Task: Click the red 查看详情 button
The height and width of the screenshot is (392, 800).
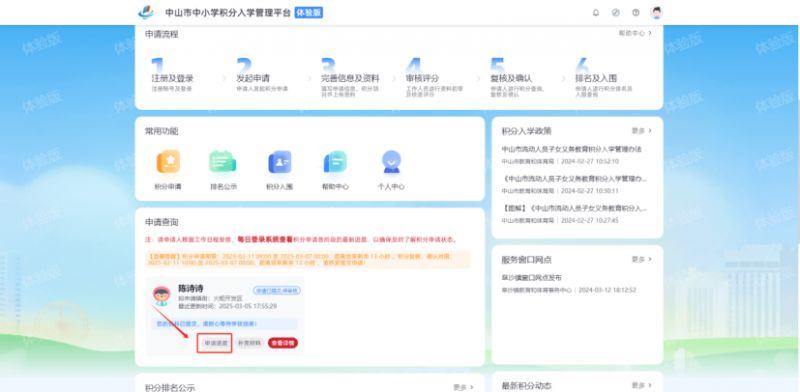Action: (283, 343)
